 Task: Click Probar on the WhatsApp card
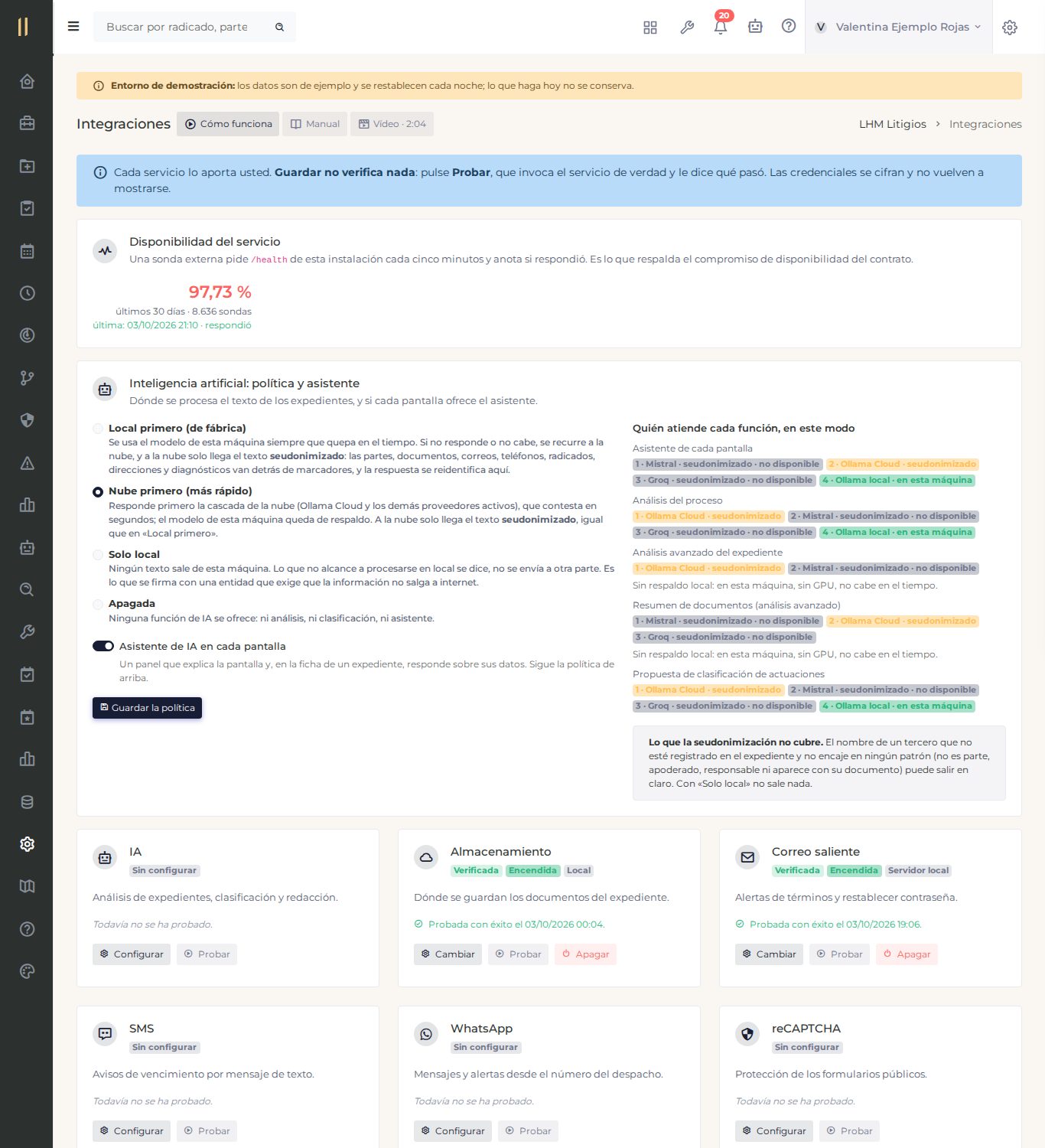point(528,1131)
